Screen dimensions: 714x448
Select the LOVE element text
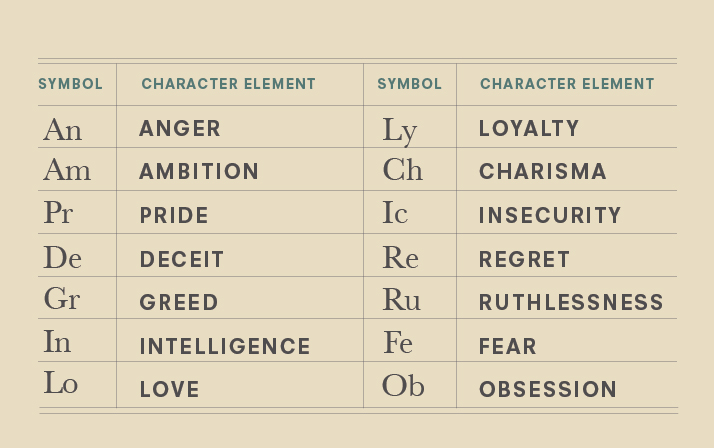coord(169,389)
